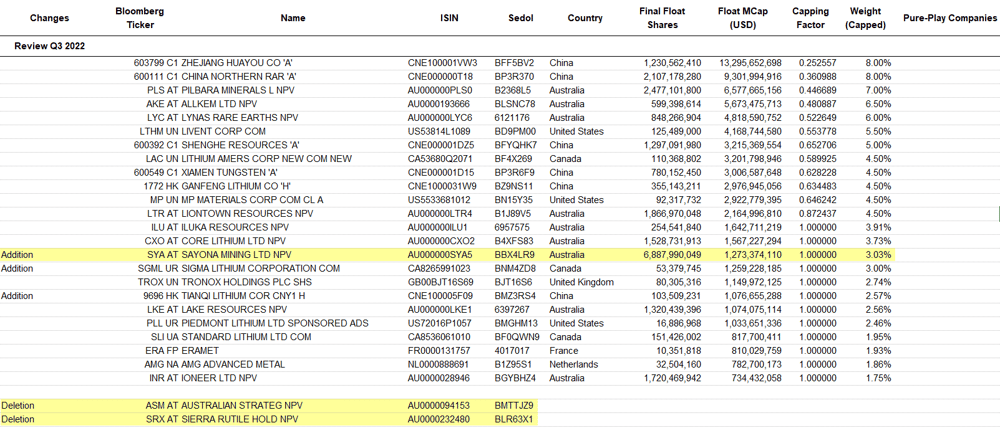
Task: Select country cell 'France'
Action: pos(564,351)
